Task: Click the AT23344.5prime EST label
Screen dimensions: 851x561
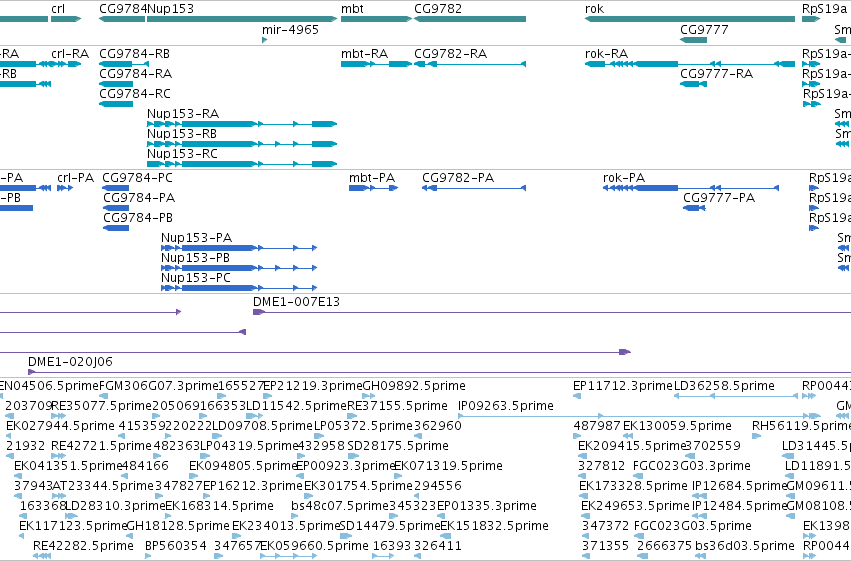Action: pos(103,487)
